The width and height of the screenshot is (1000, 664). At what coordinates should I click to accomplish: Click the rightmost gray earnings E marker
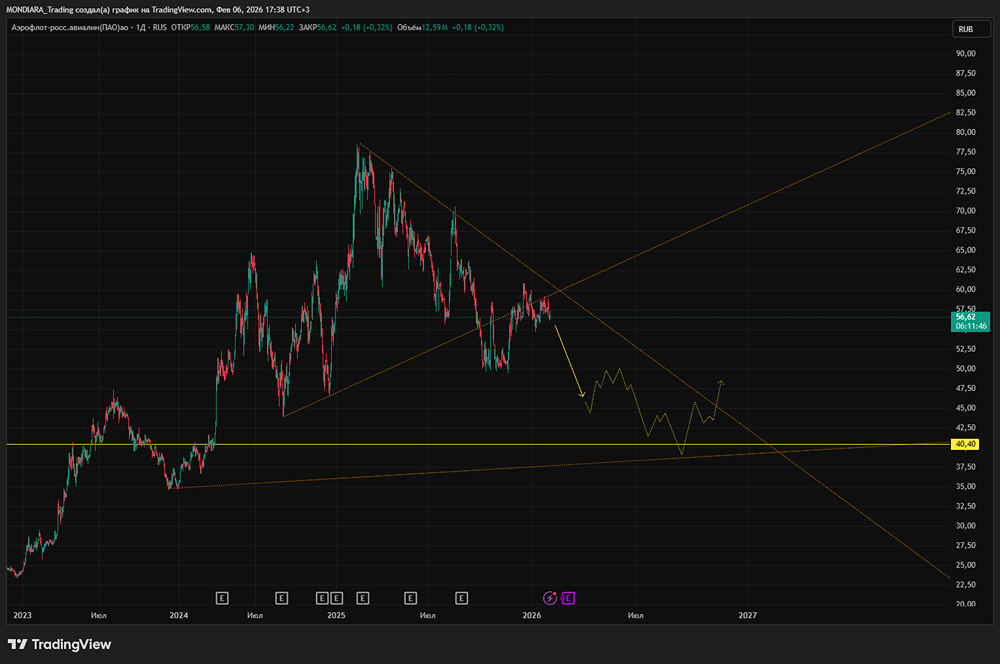(x=462, y=598)
